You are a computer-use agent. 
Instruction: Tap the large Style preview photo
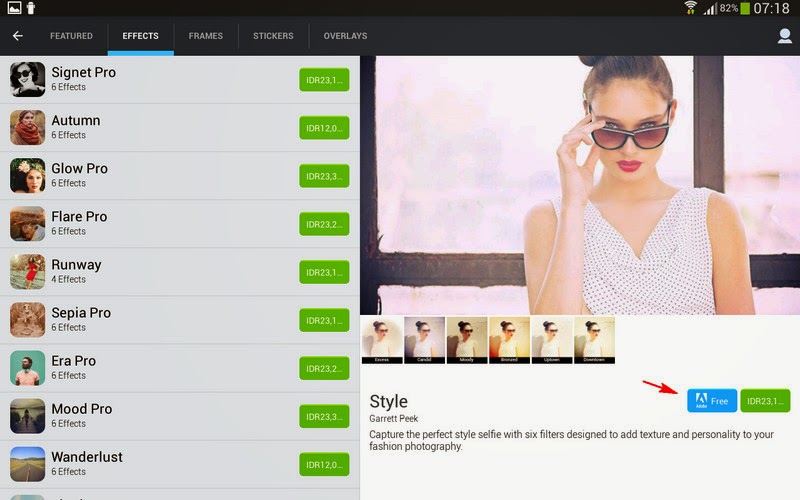point(580,185)
